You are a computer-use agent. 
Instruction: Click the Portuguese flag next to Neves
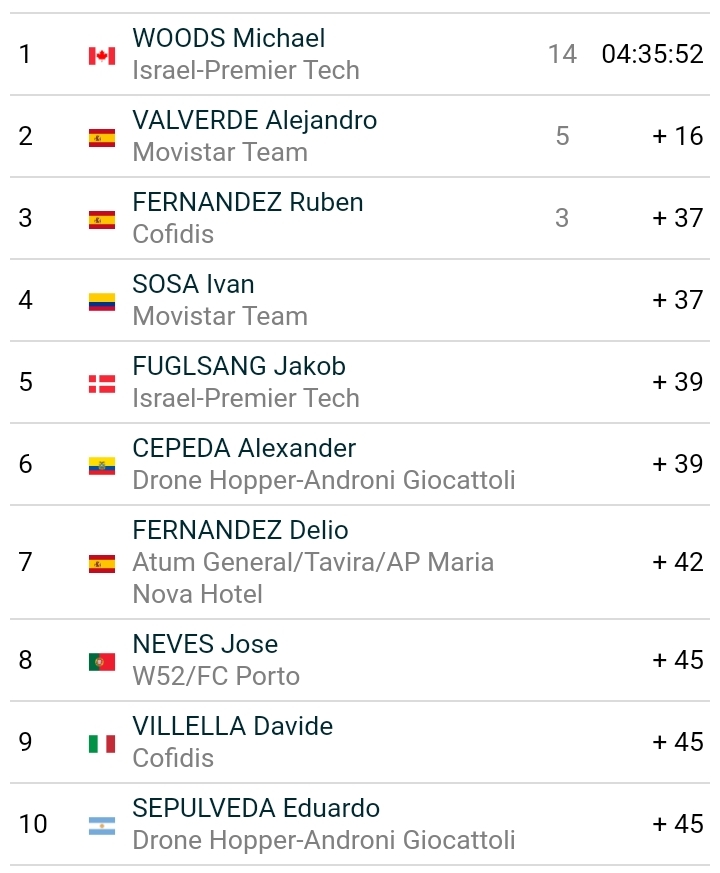[x=102, y=661]
